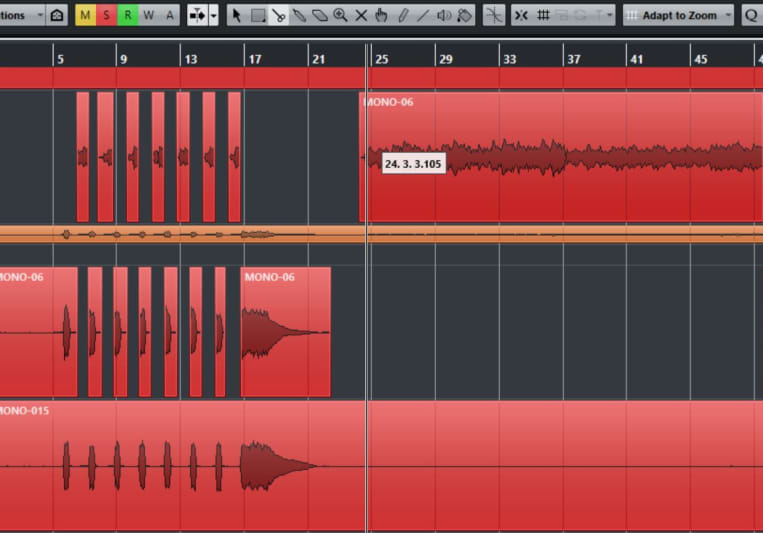Image resolution: width=763 pixels, height=533 pixels.
Task: Toggle Snap to Zero Crossing
Action: [x=493, y=15]
